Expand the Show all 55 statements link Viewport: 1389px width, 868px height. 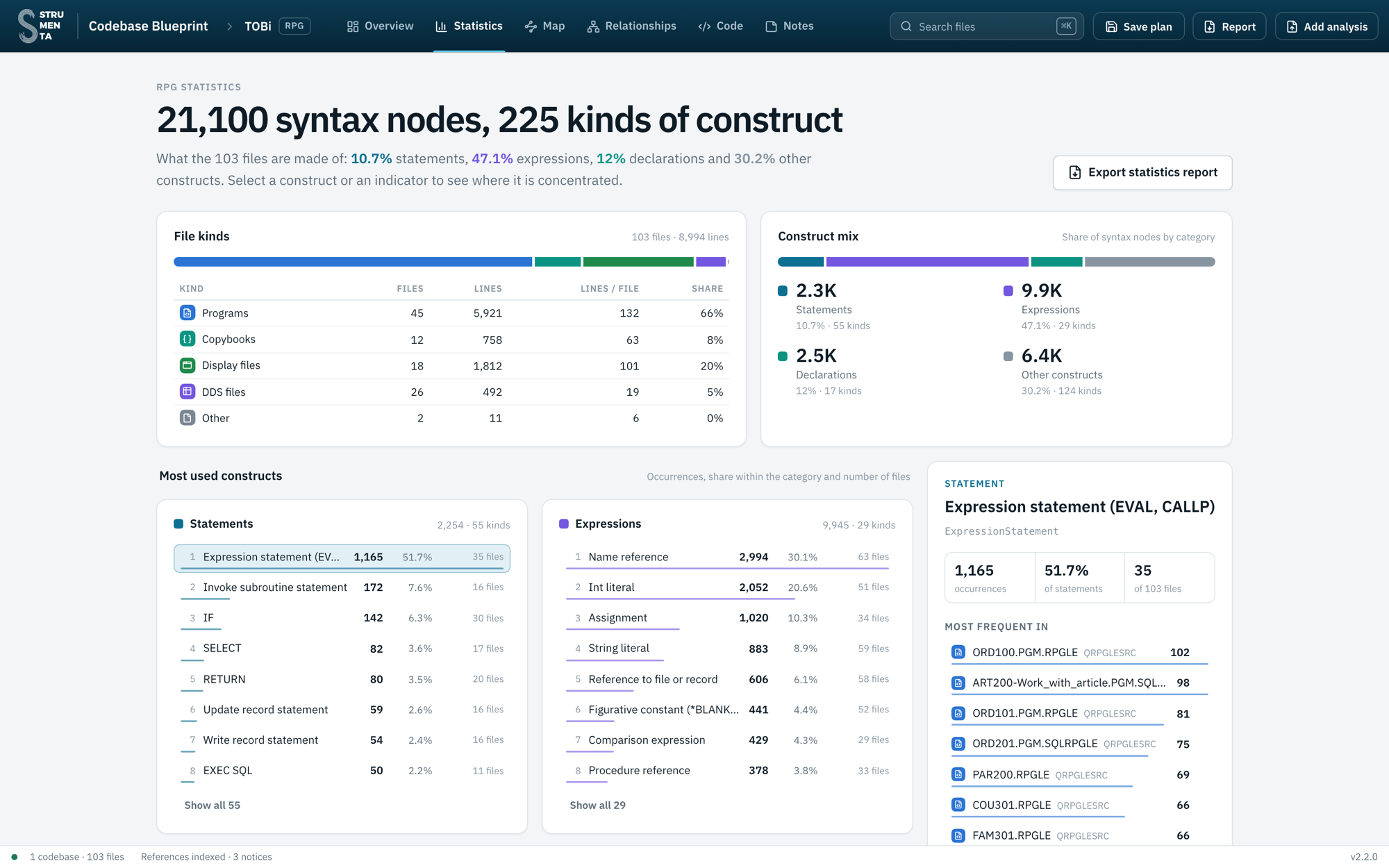212,806
